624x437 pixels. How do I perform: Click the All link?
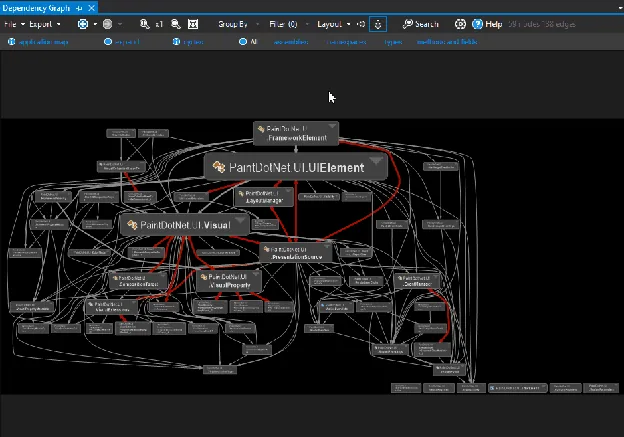click(254, 42)
